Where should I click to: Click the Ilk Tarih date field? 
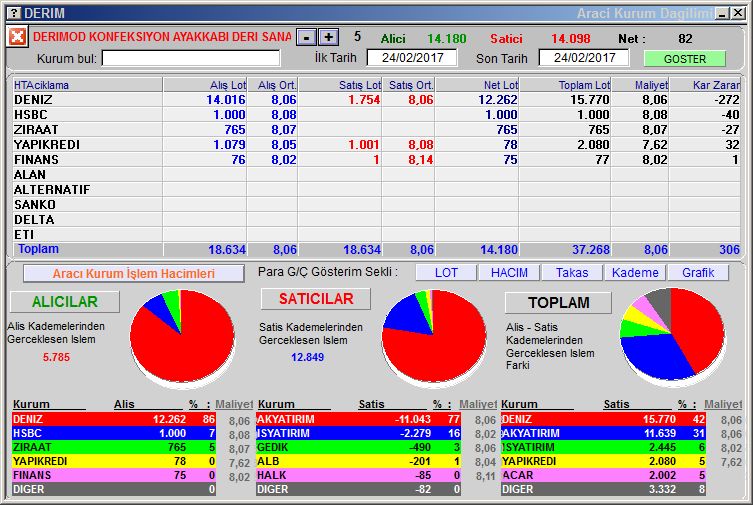(412, 58)
